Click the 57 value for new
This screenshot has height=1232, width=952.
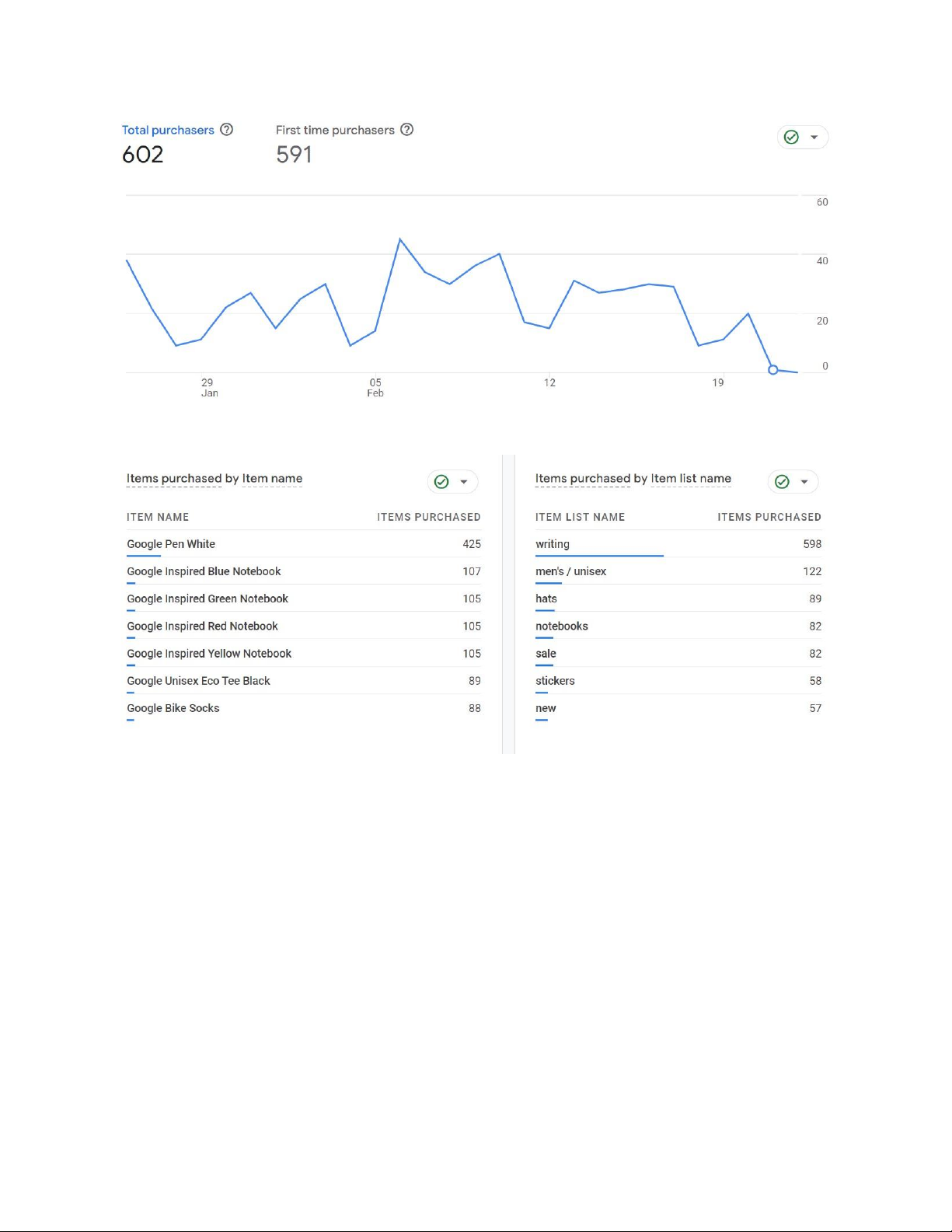click(x=815, y=708)
